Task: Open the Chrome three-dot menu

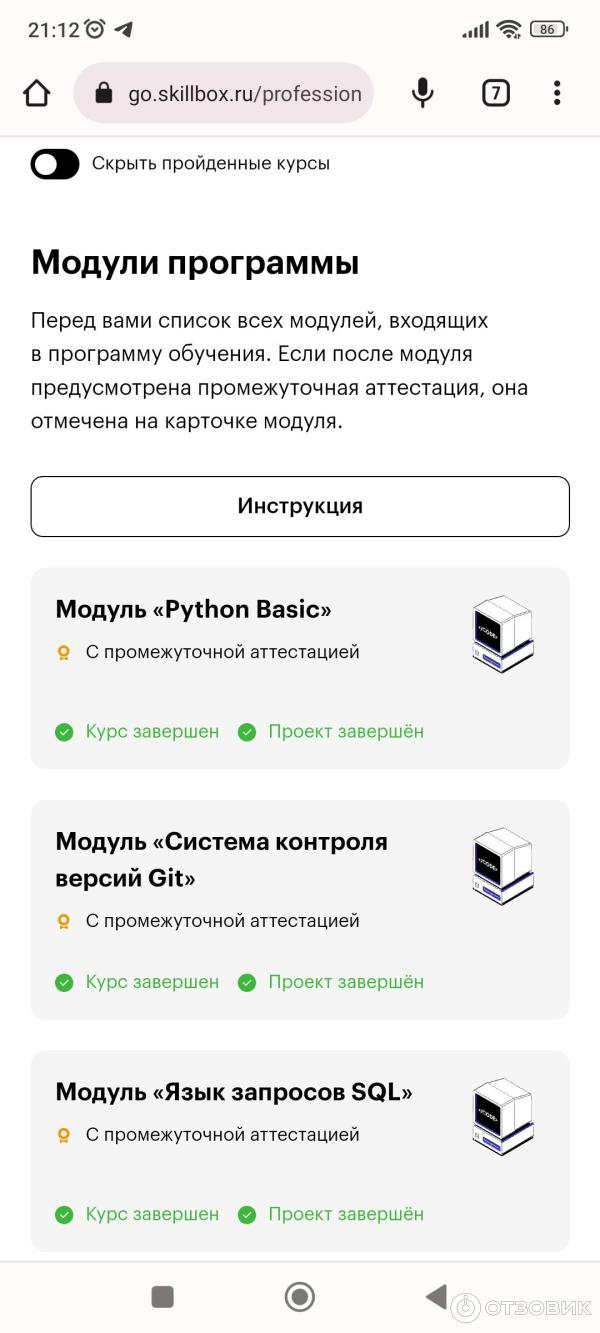Action: pyautogui.click(x=557, y=92)
